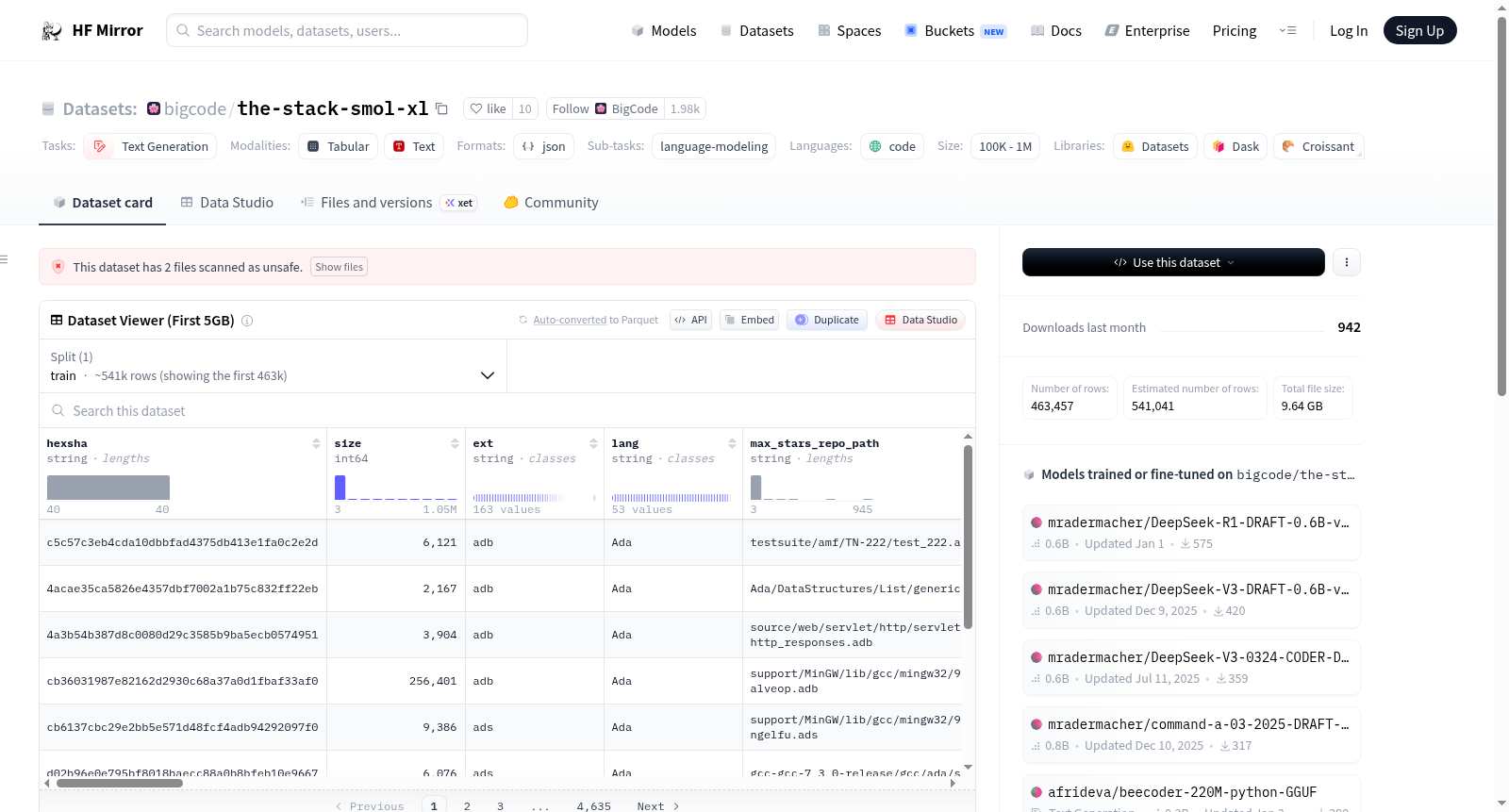Click the max_stars_repo_path histogram
The image size is (1509, 812).
point(811,488)
